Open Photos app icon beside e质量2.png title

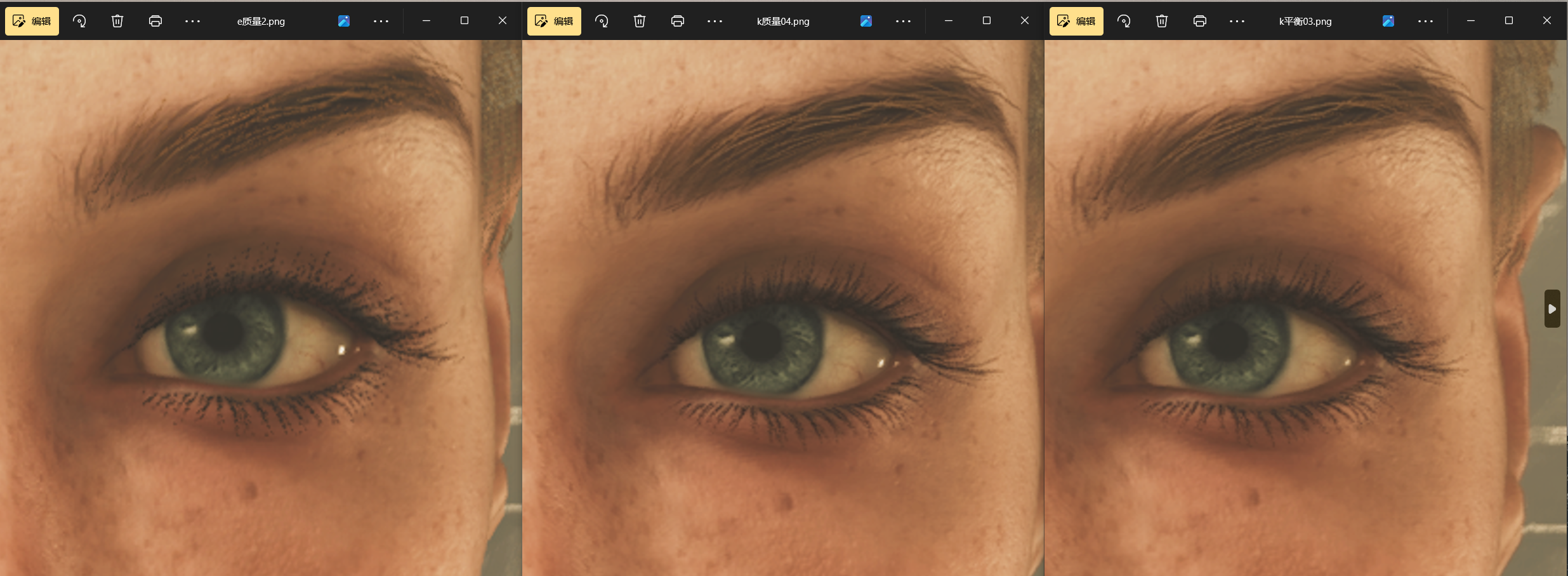(x=344, y=21)
